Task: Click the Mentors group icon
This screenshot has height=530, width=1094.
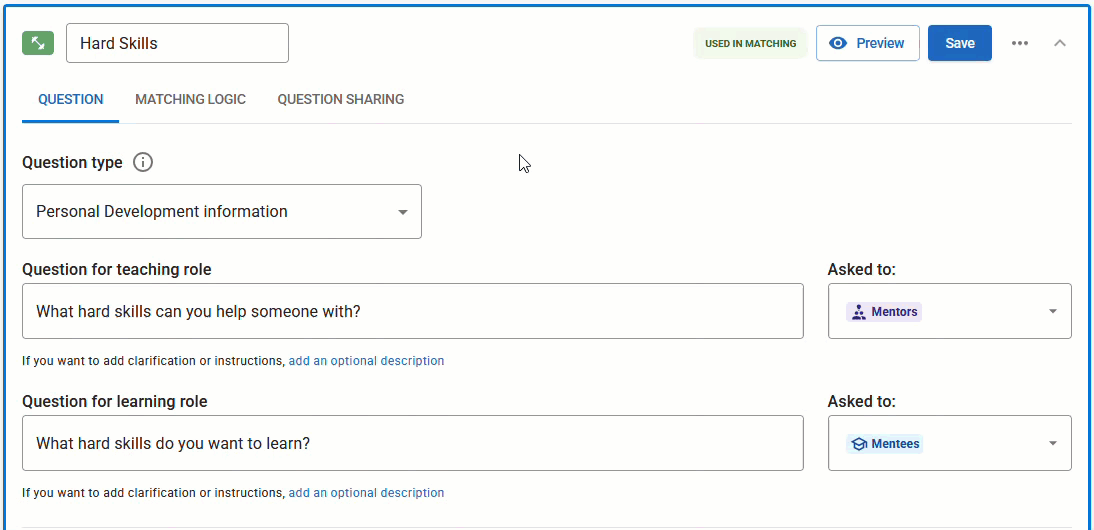Action: point(858,312)
